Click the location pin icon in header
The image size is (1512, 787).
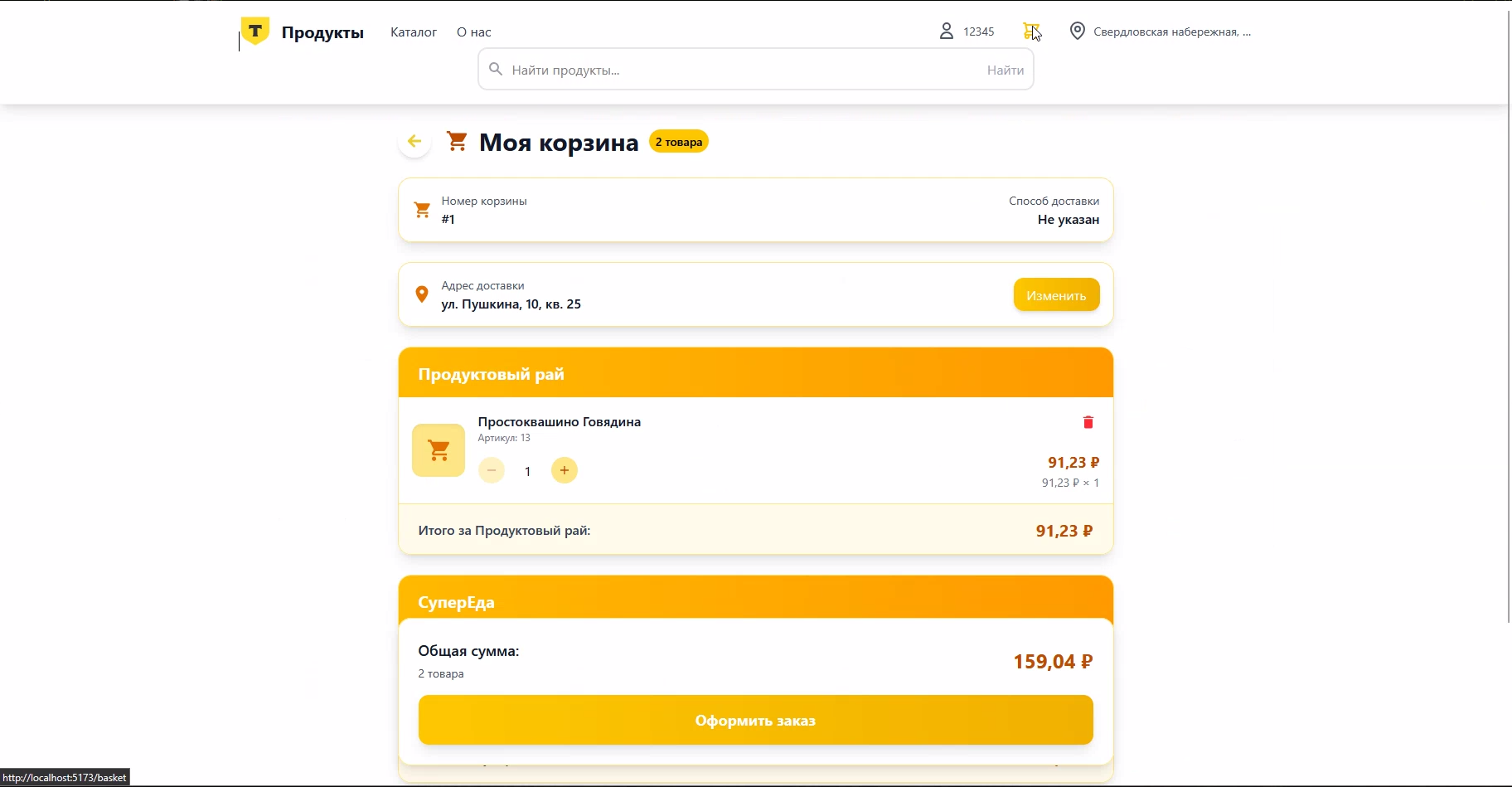click(x=1077, y=32)
